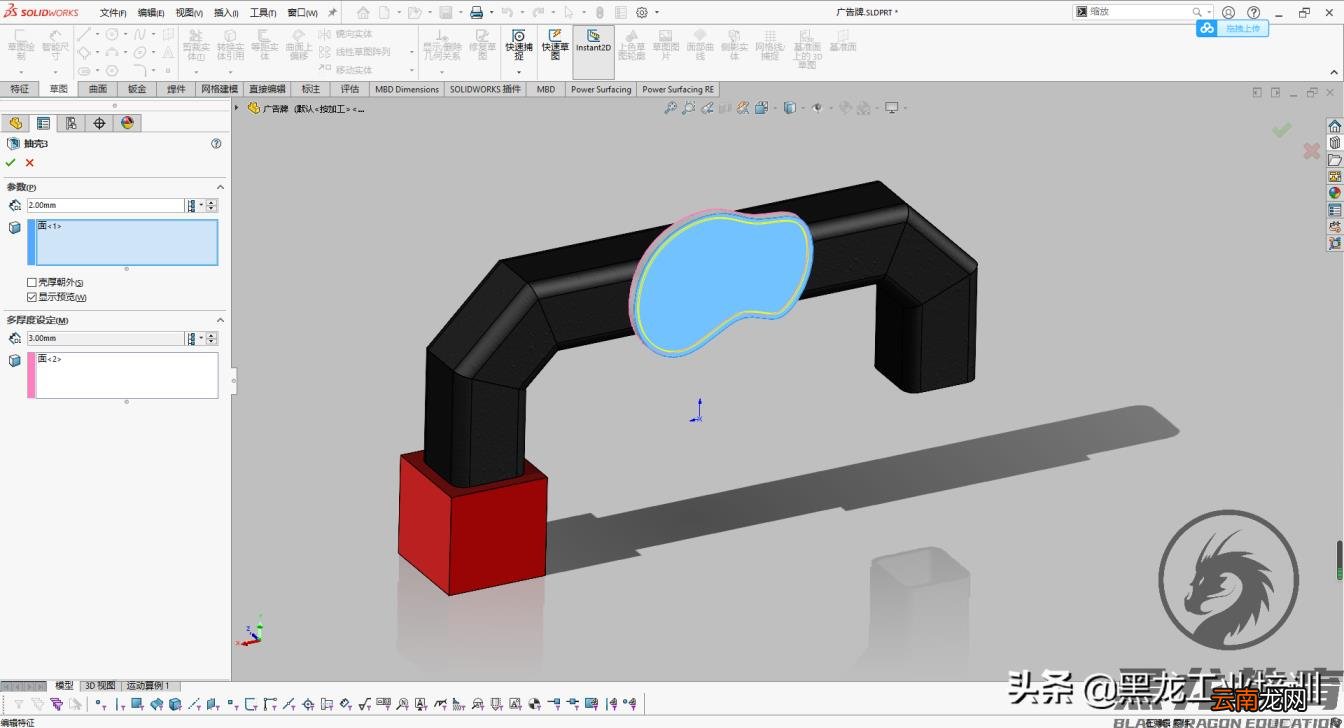1344x728 pixels.
Task: Click the 缩放 command search box
Action: click(x=1142, y=12)
